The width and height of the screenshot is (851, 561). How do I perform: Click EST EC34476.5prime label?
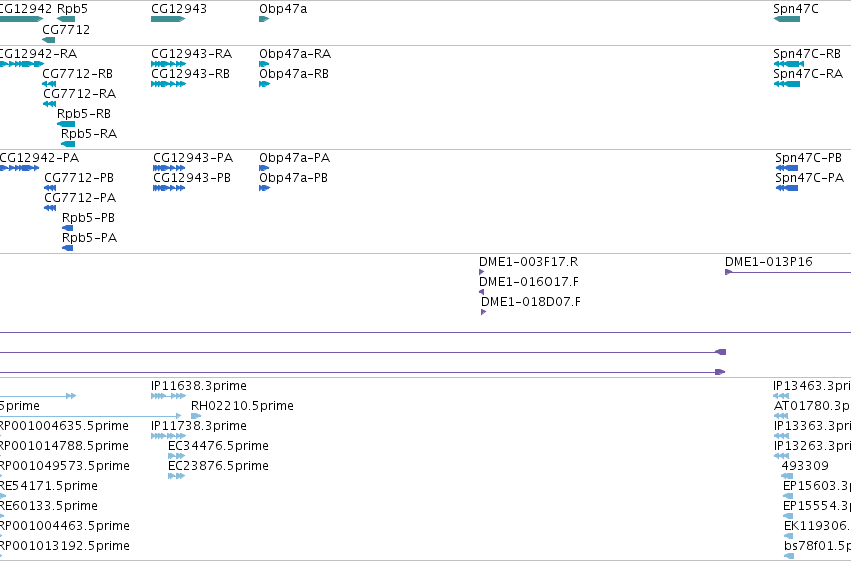point(218,446)
